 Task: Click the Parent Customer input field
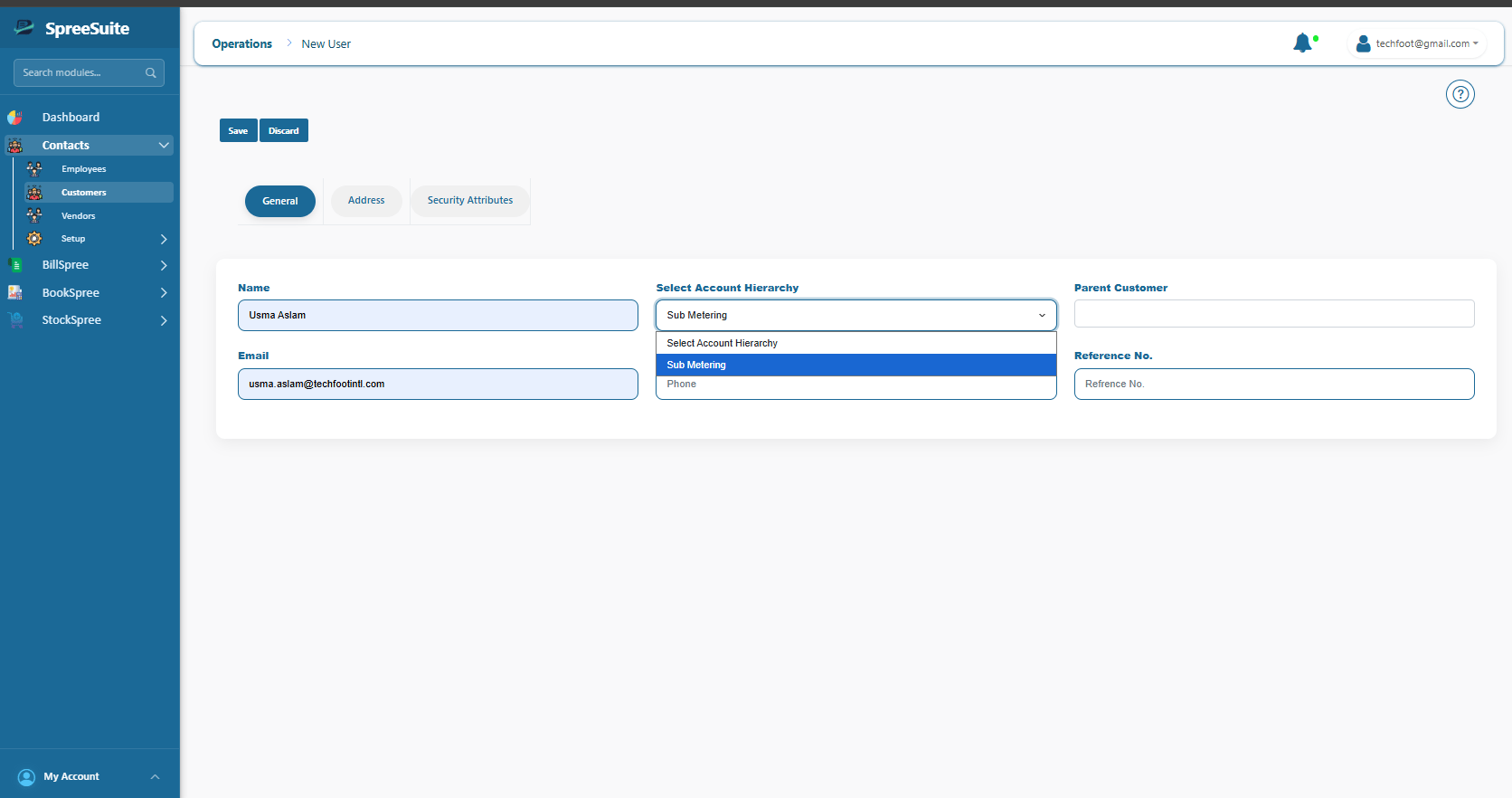1274,314
